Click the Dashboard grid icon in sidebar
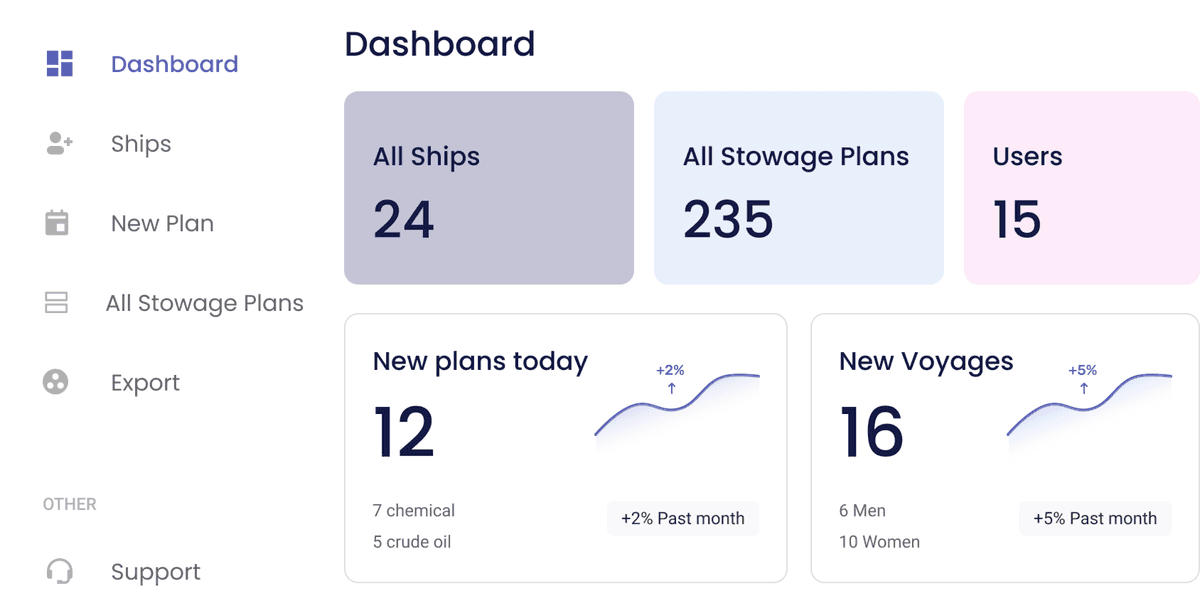Viewport: 1200px width, 609px height. (x=60, y=62)
